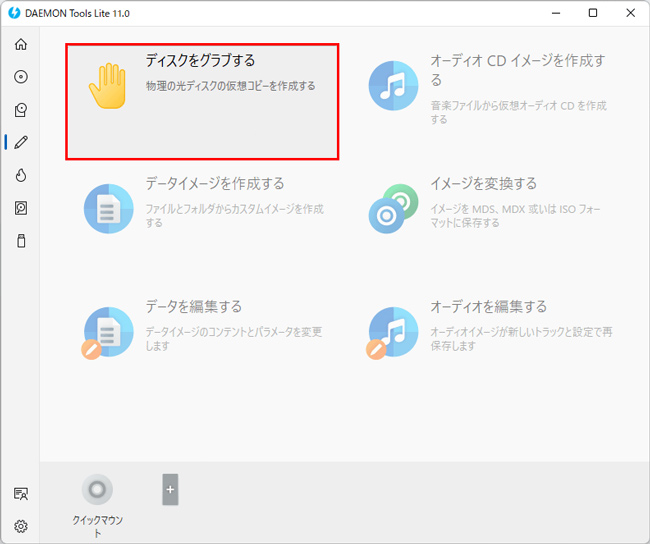Open the Images disc icon in sidebar
This screenshot has width=650, height=544.
pyautogui.click(x=21, y=77)
